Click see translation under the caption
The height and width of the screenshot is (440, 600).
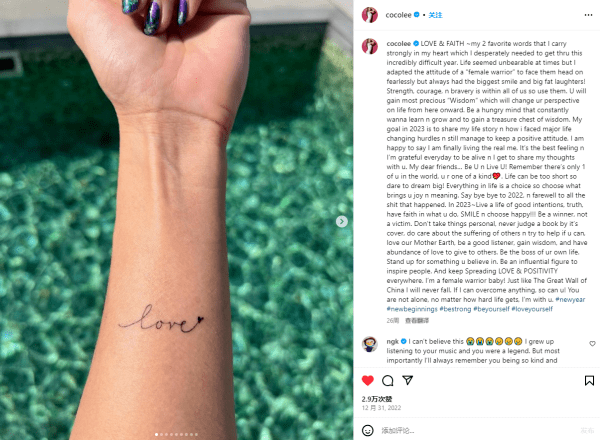[417, 321]
